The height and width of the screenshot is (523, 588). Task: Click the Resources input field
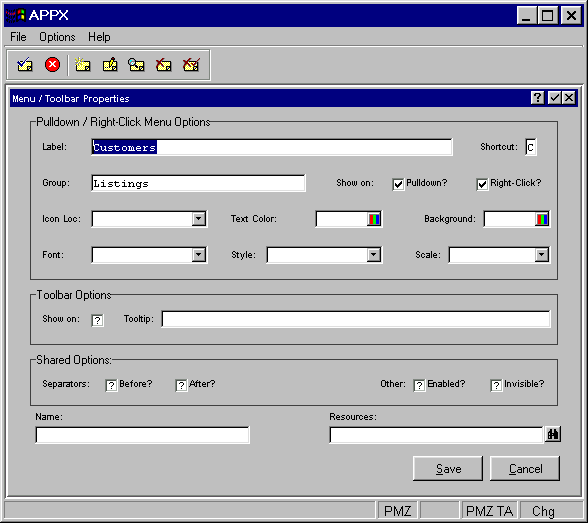(436, 435)
